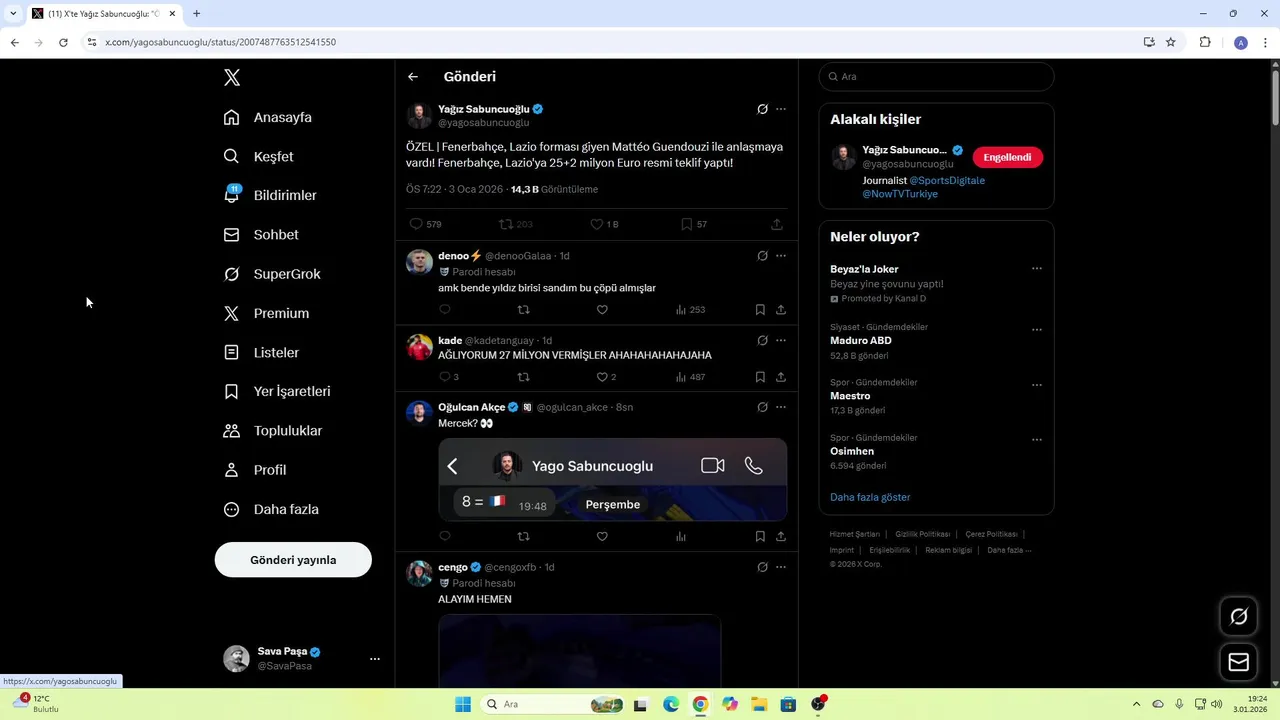Bookmark Oğulcan Akçe's reply

coord(760,537)
